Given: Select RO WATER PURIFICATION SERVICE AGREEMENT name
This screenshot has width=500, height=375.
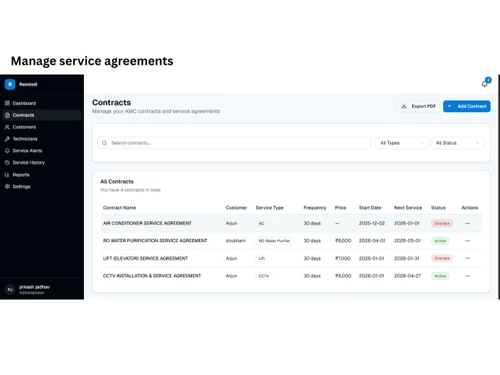Looking at the screenshot, I should (x=155, y=241).
